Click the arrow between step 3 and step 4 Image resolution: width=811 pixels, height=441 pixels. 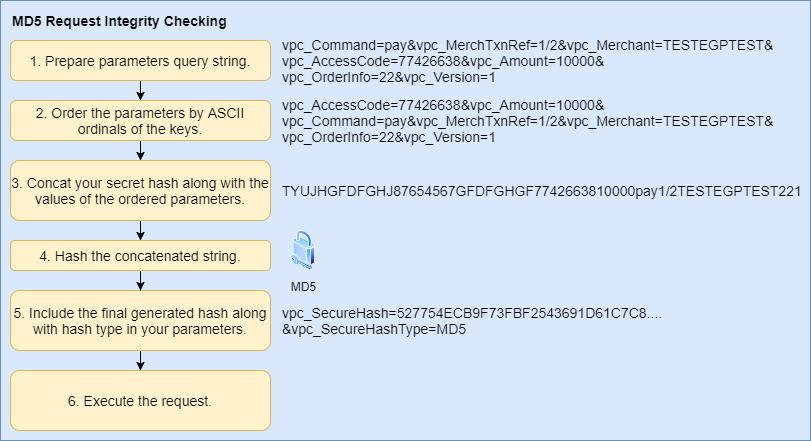[141, 231]
